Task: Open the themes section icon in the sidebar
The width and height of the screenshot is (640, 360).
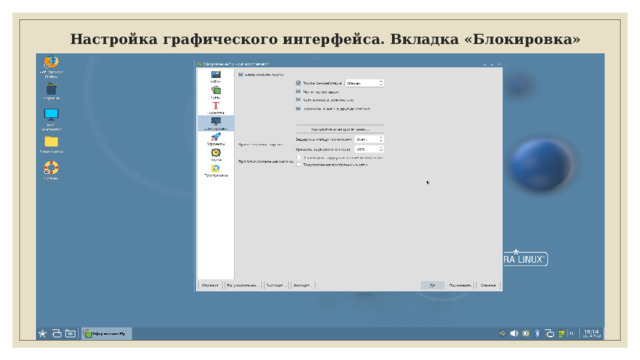Action: [216, 92]
